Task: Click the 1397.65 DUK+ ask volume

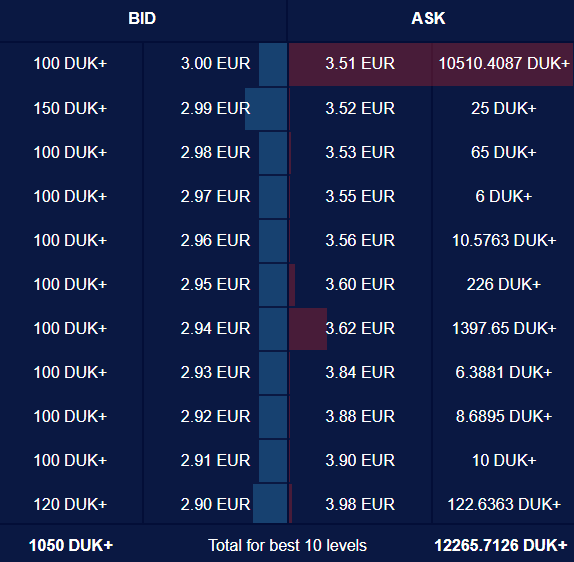Action: click(x=504, y=328)
